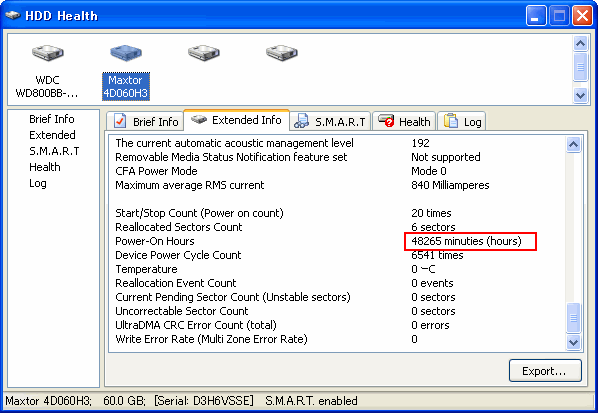Select S.M.A.R.T in the left sidebar
Image resolution: width=598 pixels, height=413 pixels.
[x=54, y=151]
